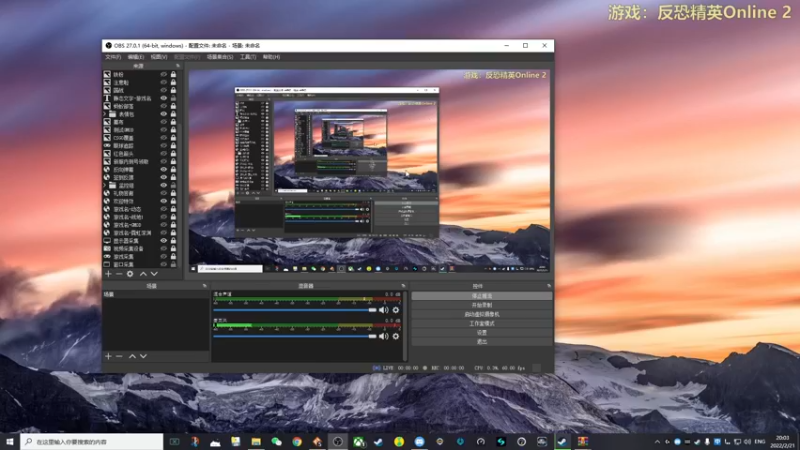Expand the 表情包 source group

105,114
